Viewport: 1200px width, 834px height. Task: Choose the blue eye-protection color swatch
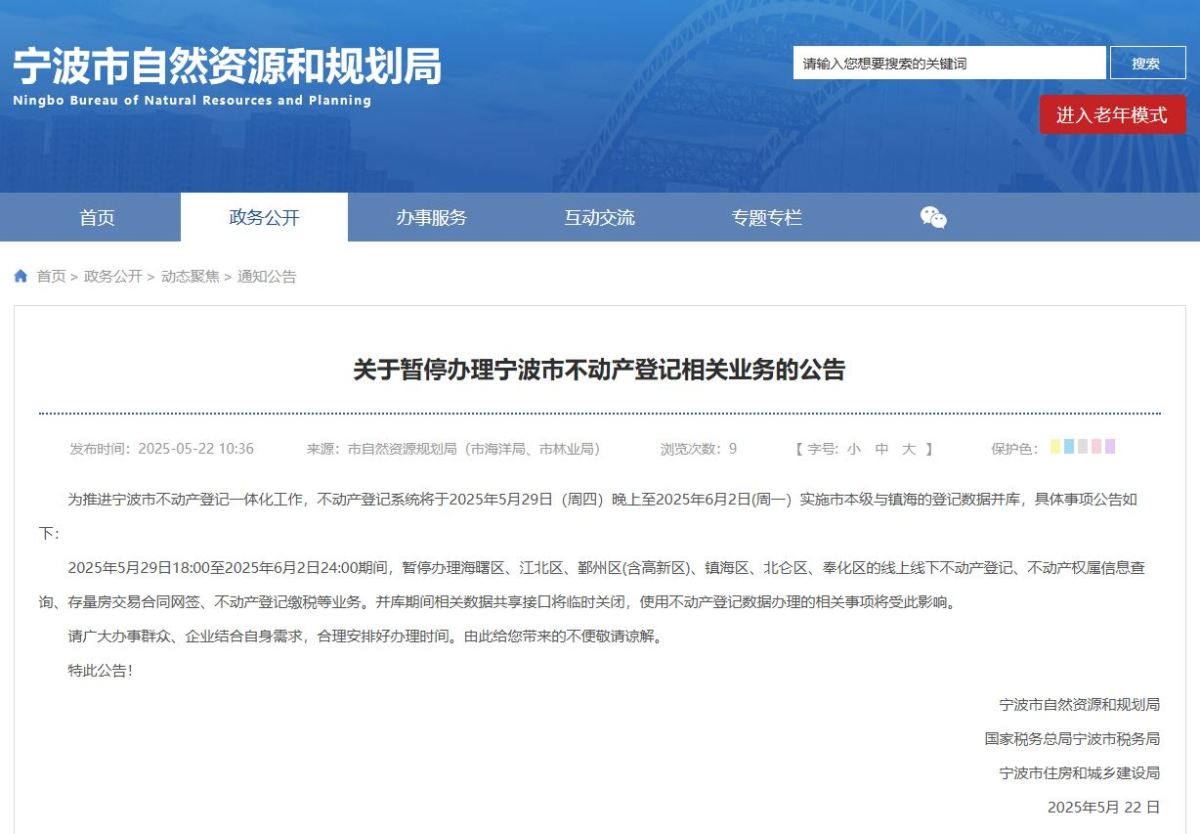1069,446
